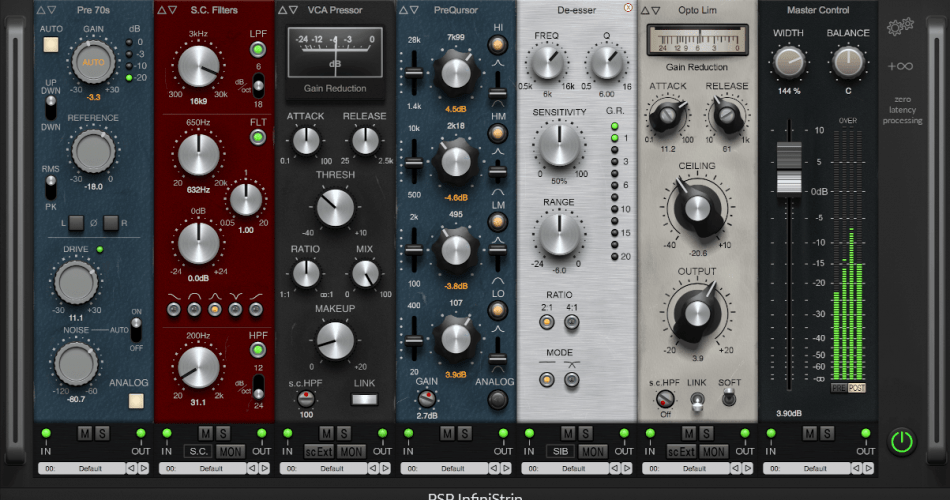
Task: Switch the meter to POST
Action: tap(856, 388)
